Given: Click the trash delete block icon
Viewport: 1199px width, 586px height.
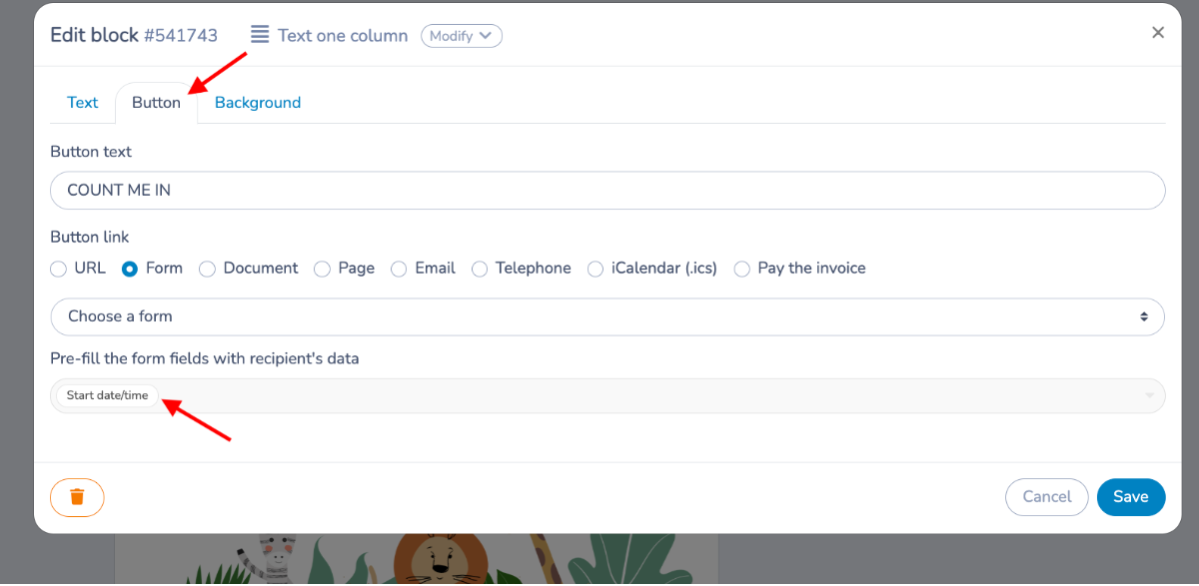Looking at the screenshot, I should click(x=77, y=497).
